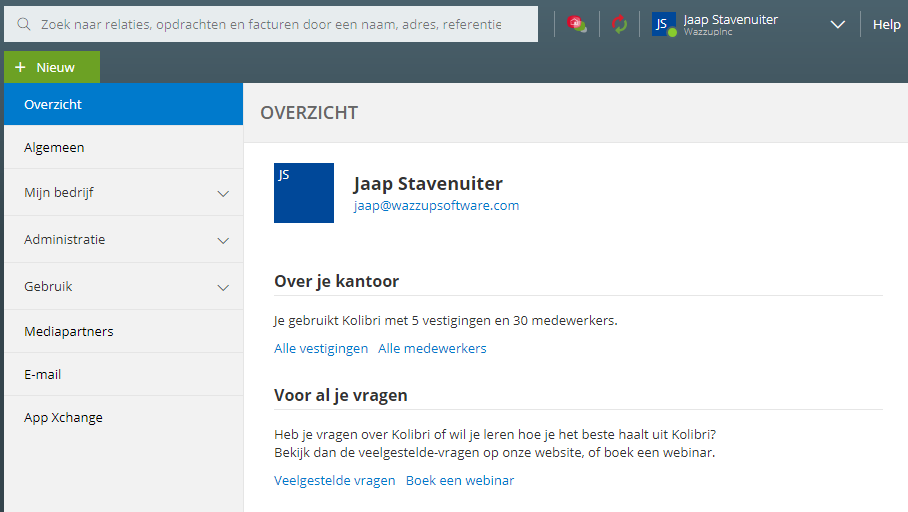Open the Veelgestelde vragen link
Image resolution: width=908 pixels, height=512 pixels.
(335, 480)
